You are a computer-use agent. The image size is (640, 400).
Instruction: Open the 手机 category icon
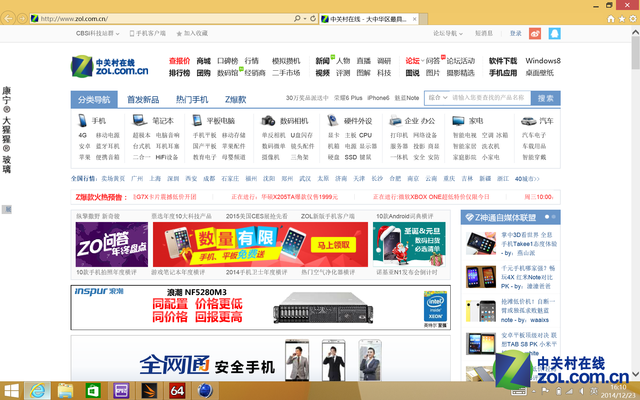click(82, 120)
